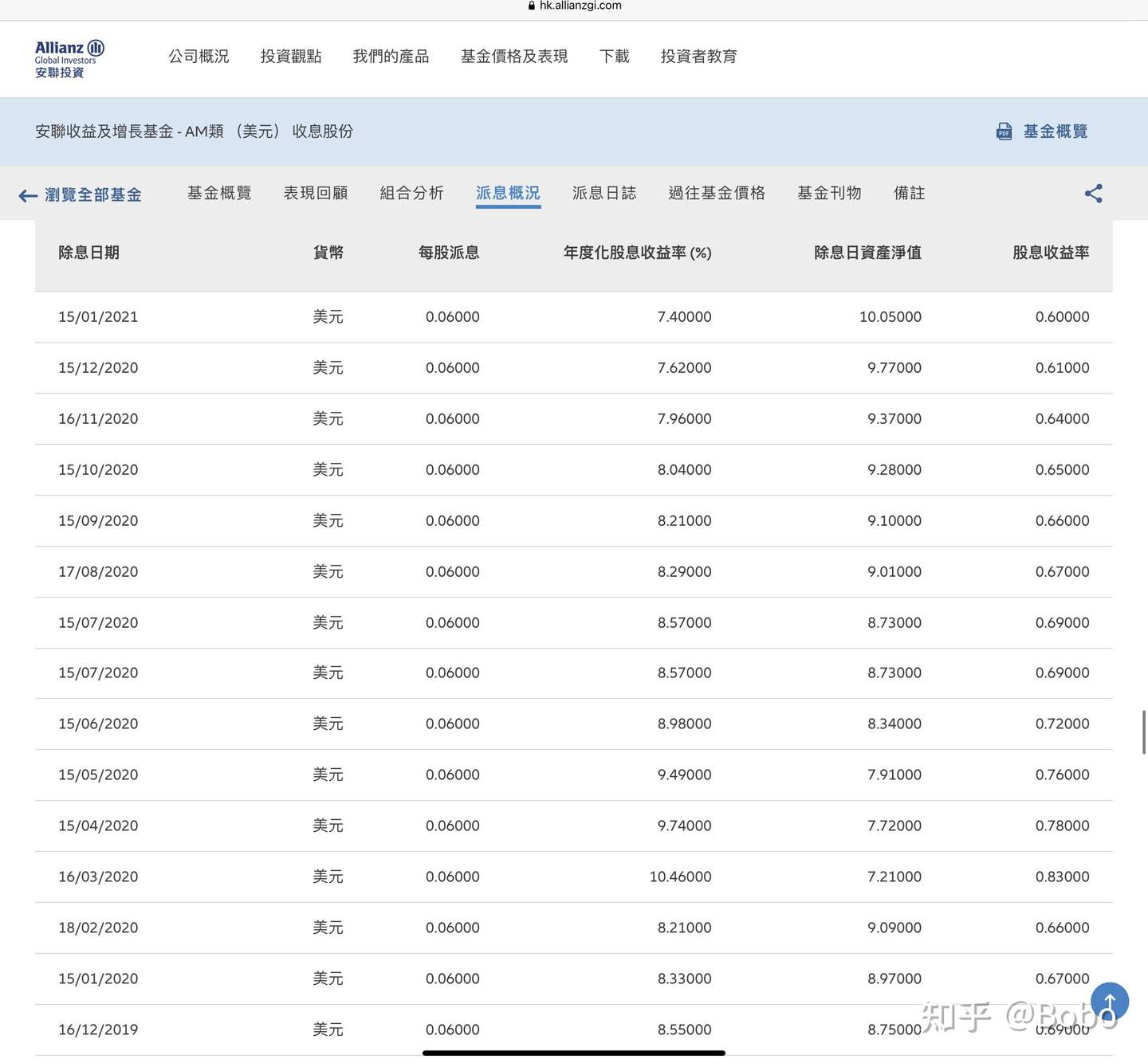Click the date 16/03/2020
This screenshot has width=1148, height=1063.
(x=98, y=877)
